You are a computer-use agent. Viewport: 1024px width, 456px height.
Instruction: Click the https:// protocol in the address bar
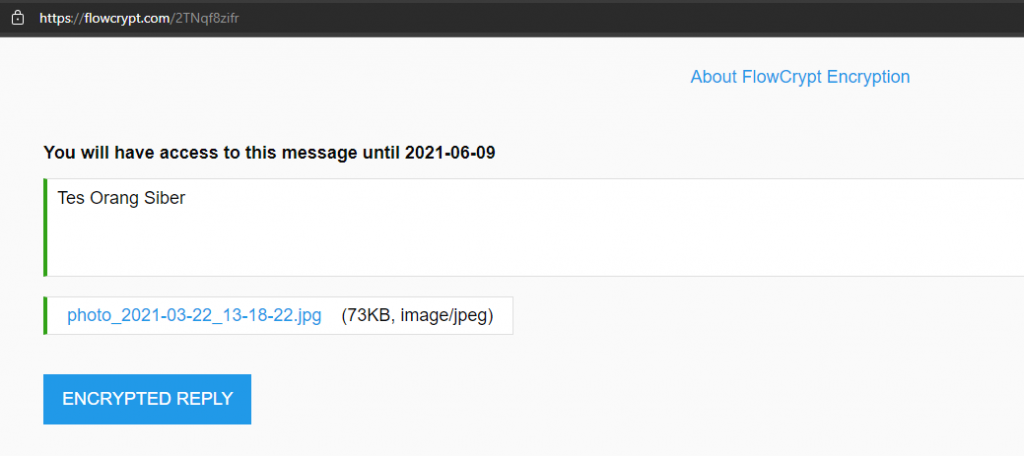(x=61, y=18)
